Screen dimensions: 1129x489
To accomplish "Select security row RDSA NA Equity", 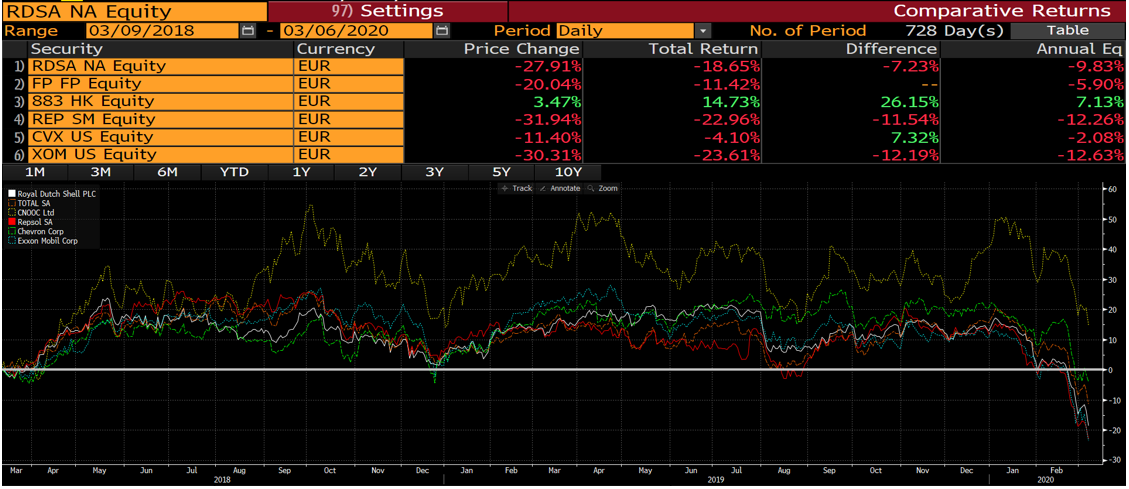I will 161,66.
